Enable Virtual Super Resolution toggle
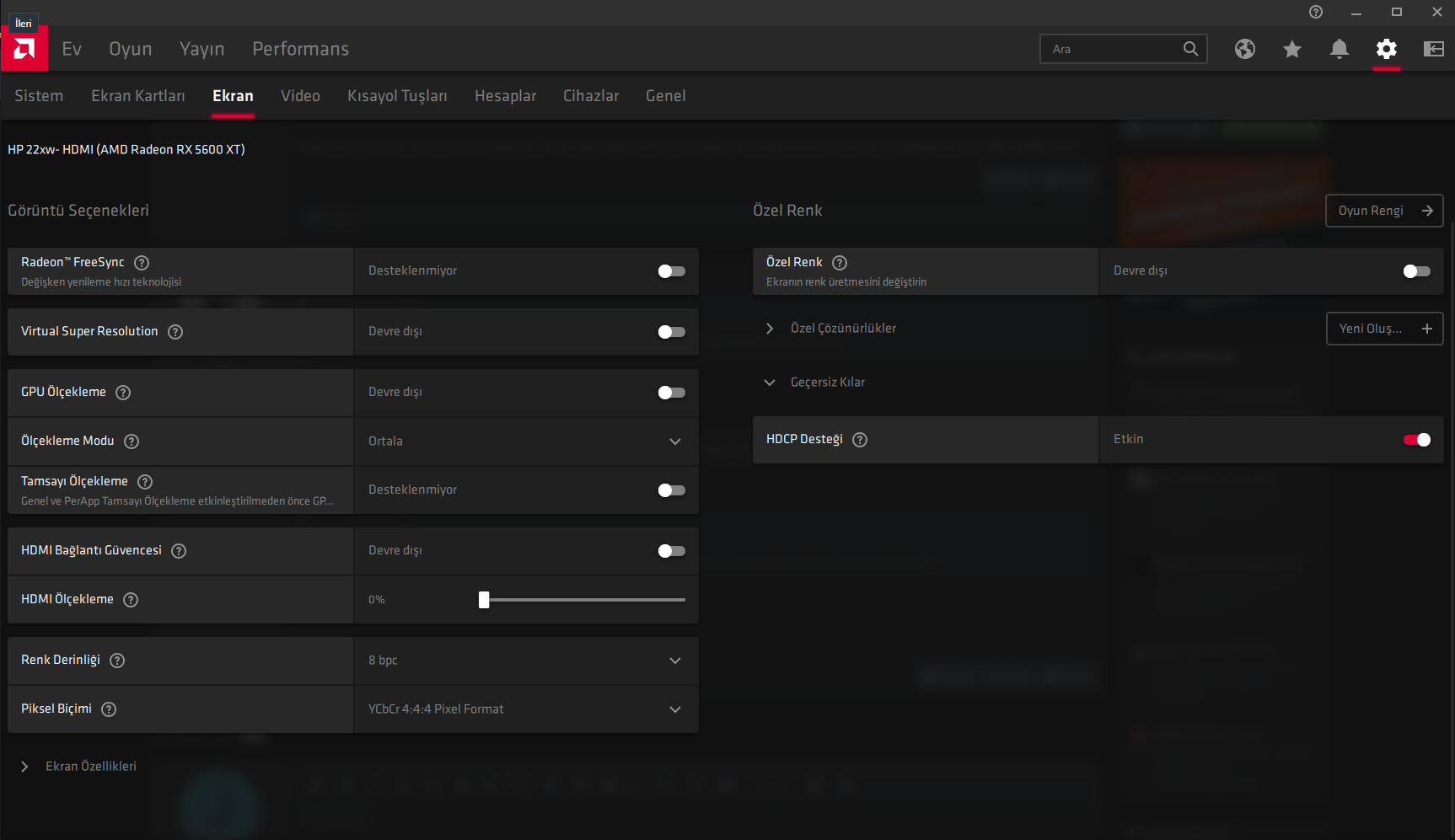Image resolution: width=1455 pixels, height=840 pixels. 671,332
